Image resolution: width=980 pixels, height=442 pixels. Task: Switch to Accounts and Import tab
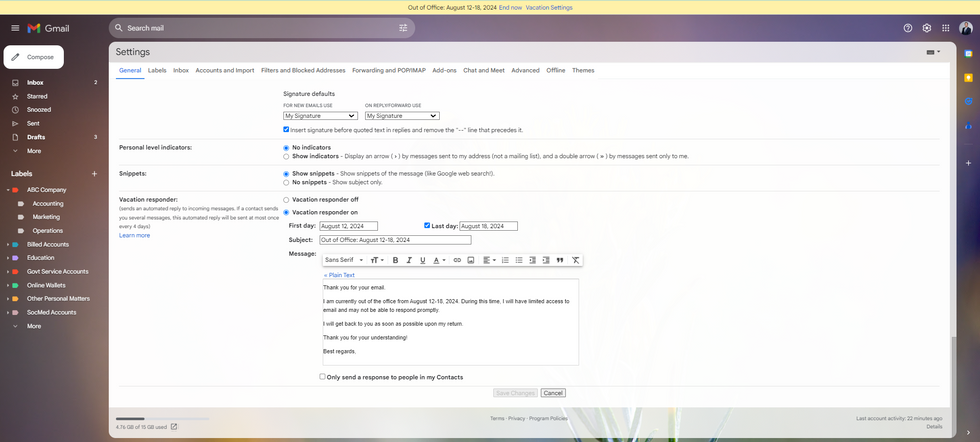click(225, 71)
